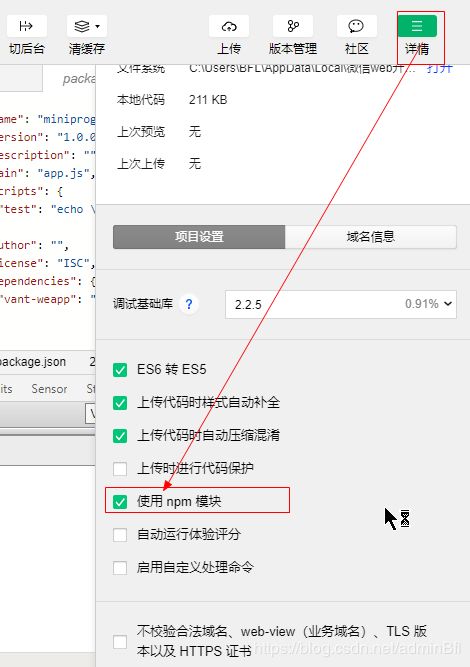Click the 清缓存 clear cache layers icon
This screenshot has height=667, width=470.
82,26
